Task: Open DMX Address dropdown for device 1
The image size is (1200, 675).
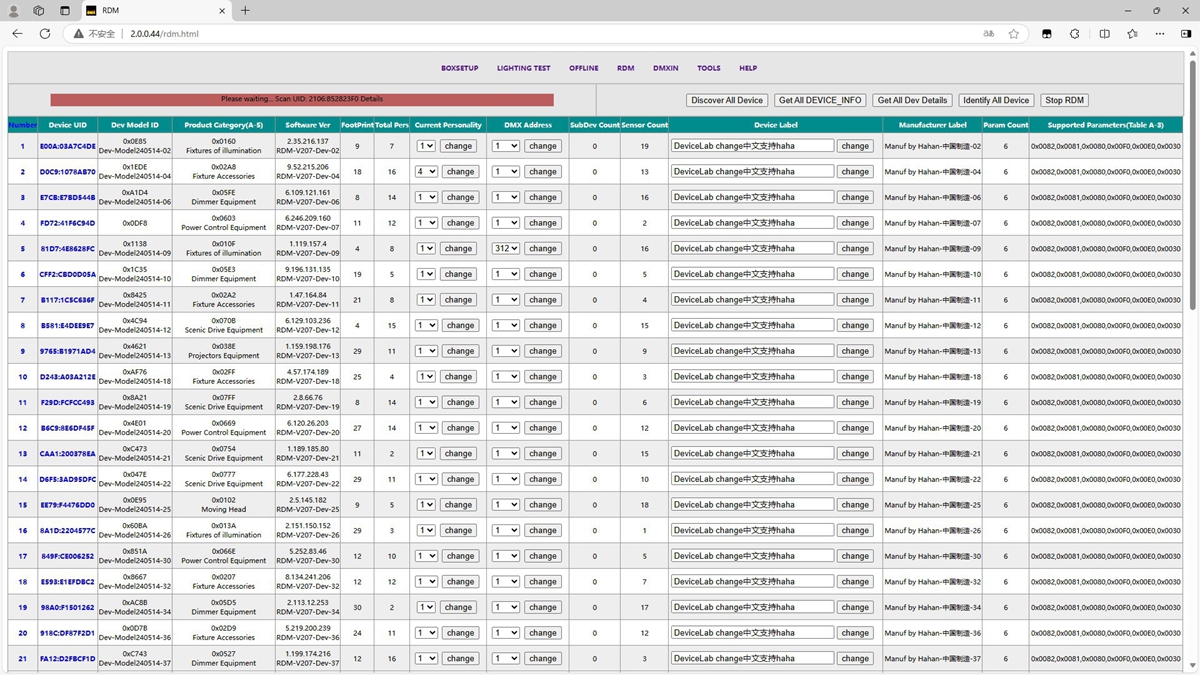Action: [506, 146]
